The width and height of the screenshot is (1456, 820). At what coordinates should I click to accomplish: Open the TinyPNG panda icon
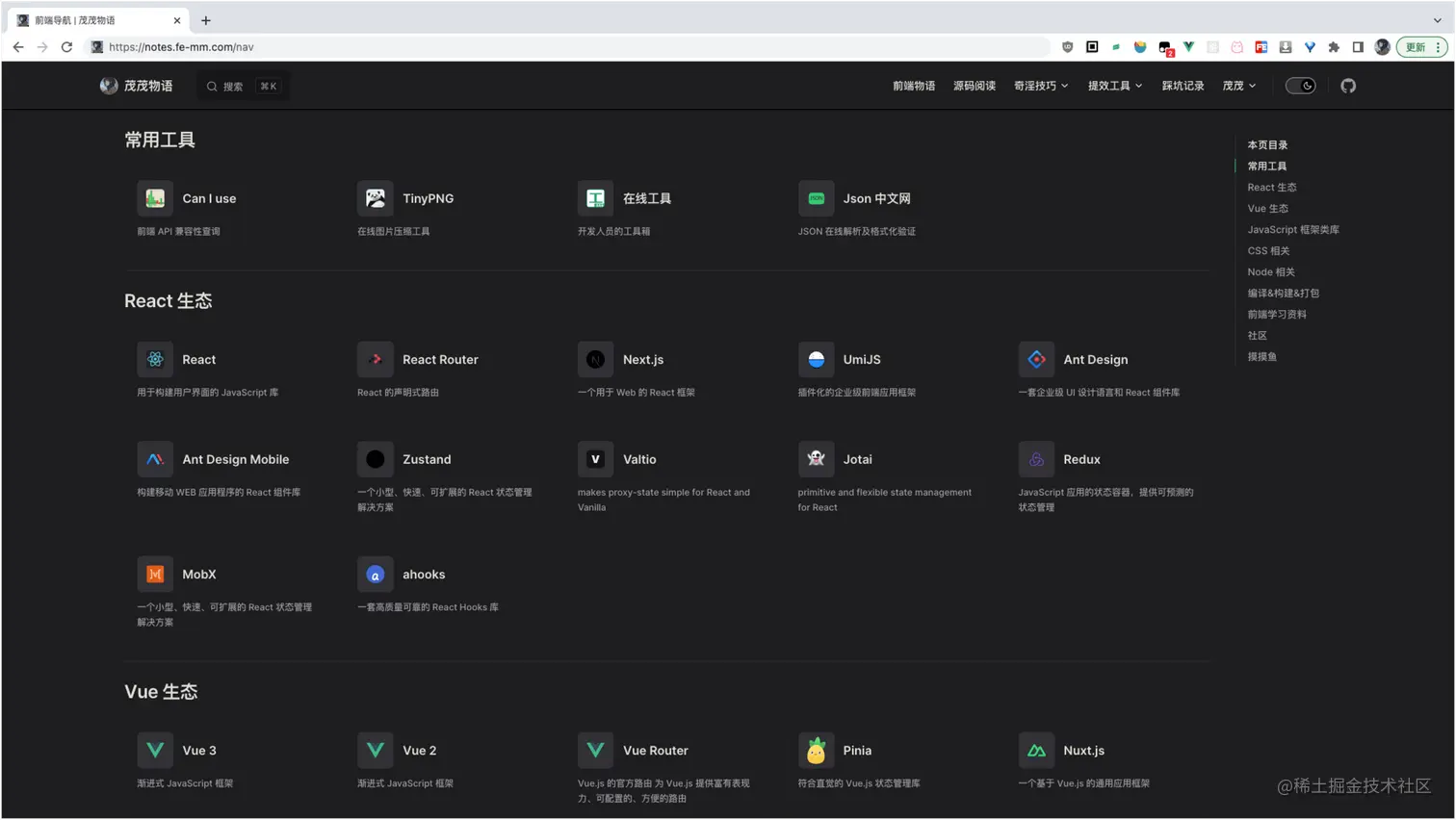pos(376,198)
